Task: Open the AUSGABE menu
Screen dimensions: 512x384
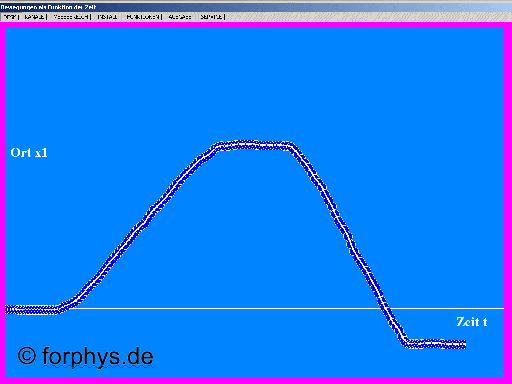Action: click(x=180, y=17)
